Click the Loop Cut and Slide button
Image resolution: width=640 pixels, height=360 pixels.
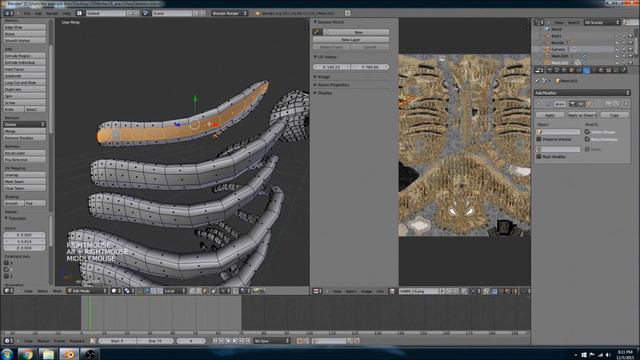coord(24,82)
